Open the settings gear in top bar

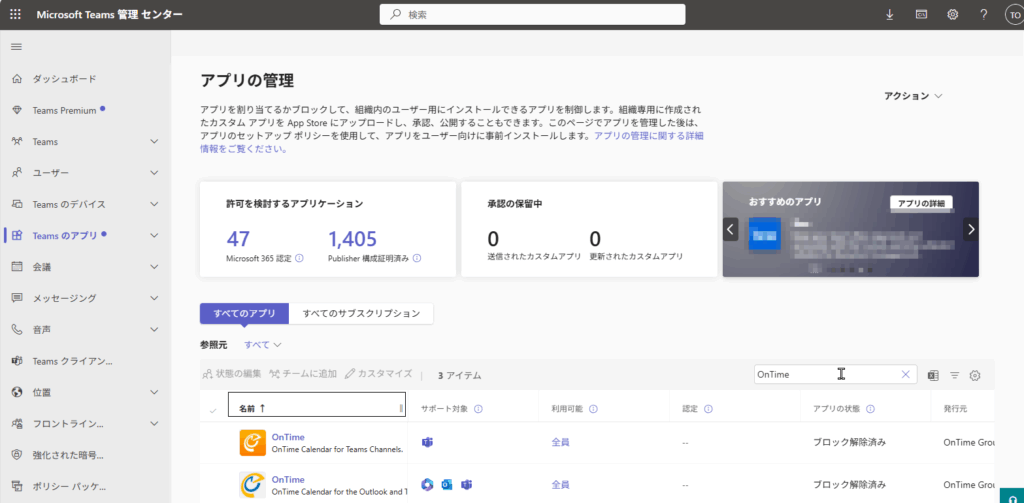[952, 15]
